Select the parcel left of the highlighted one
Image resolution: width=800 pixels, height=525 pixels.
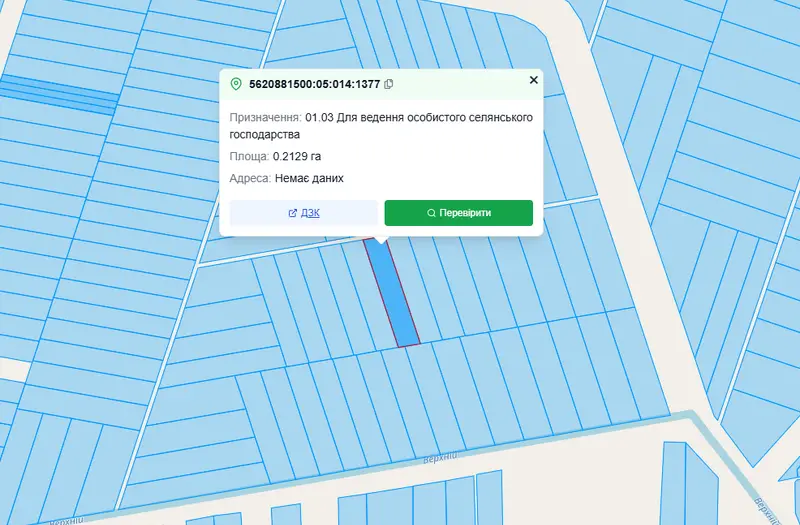[369, 294]
